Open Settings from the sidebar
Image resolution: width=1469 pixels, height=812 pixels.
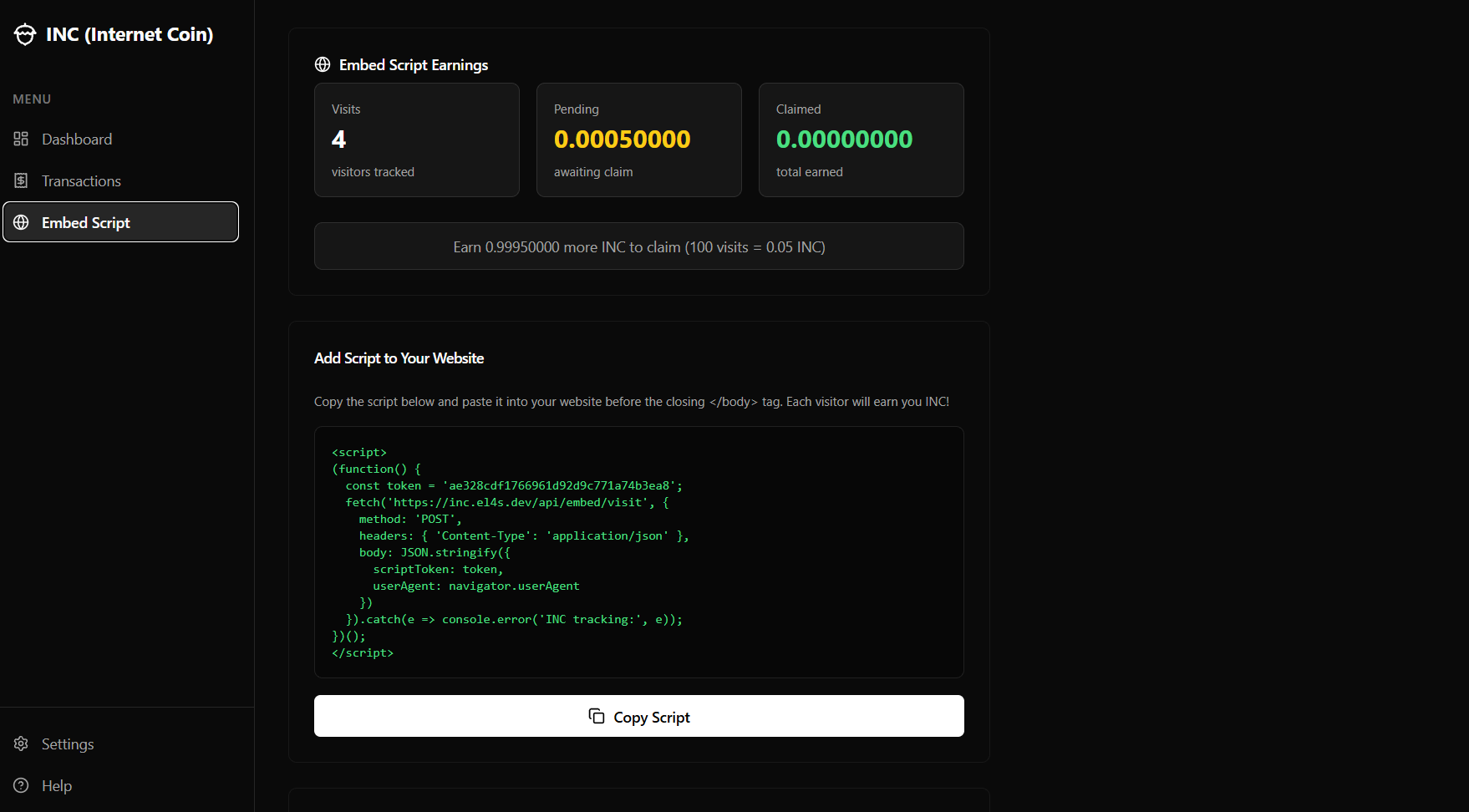[x=68, y=744]
